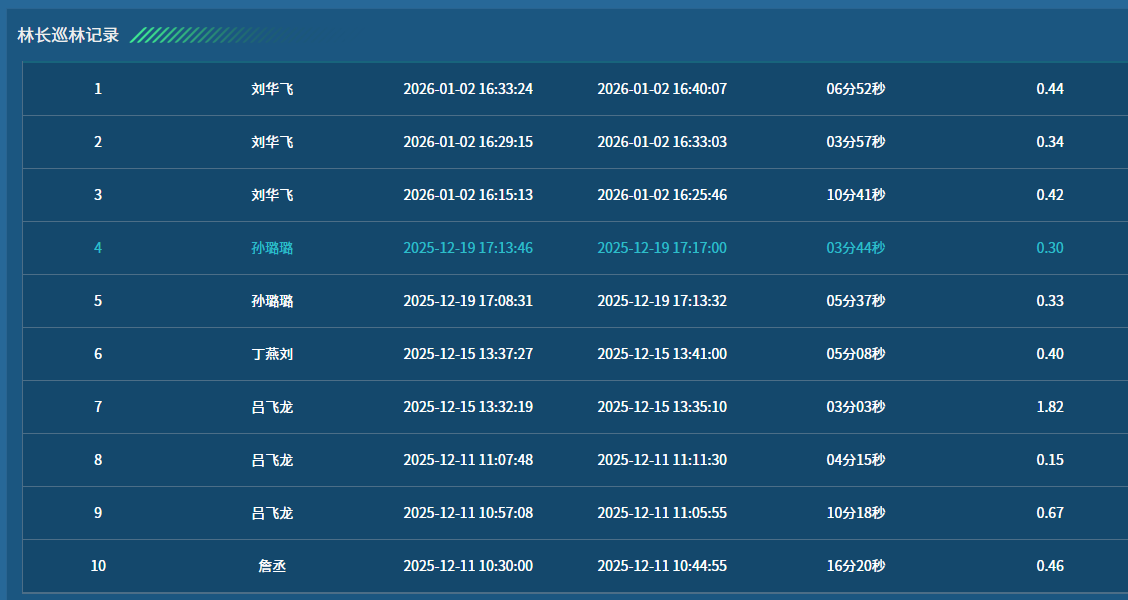This screenshot has width=1128, height=600.
Task: Click start time 2025-12-11 11:07:48
Action: coord(468,460)
